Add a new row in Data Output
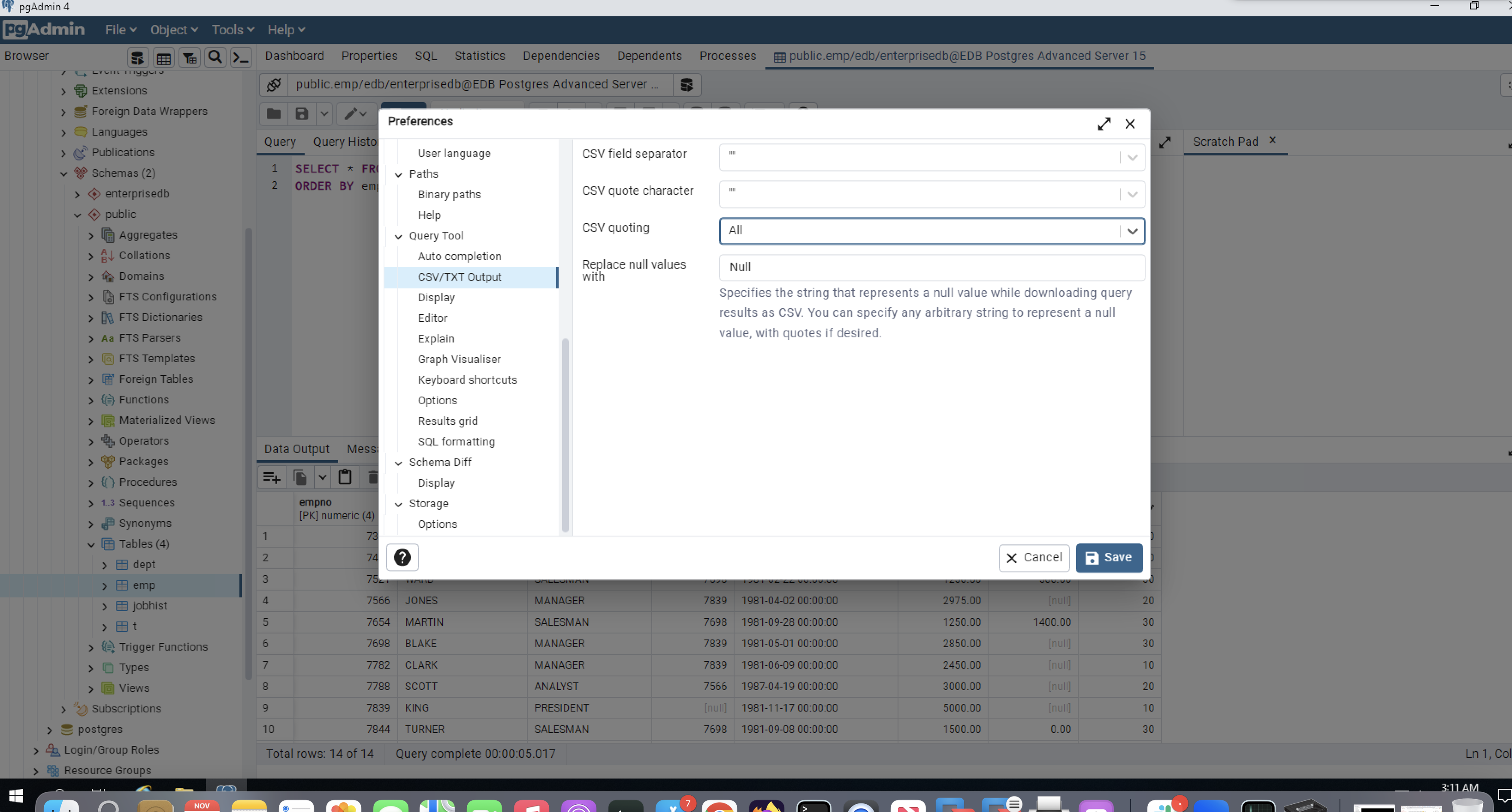1512x812 pixels. [271, 477]
